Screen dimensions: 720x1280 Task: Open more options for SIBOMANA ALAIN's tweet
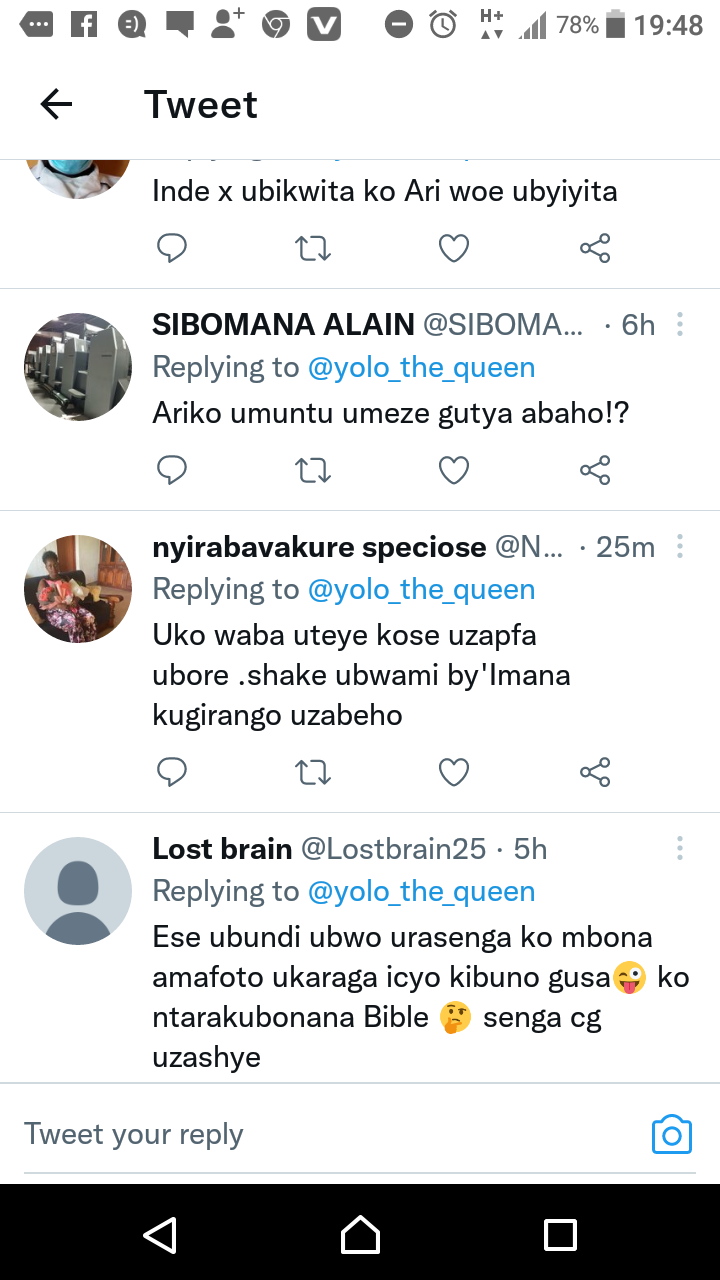point(680,324)
